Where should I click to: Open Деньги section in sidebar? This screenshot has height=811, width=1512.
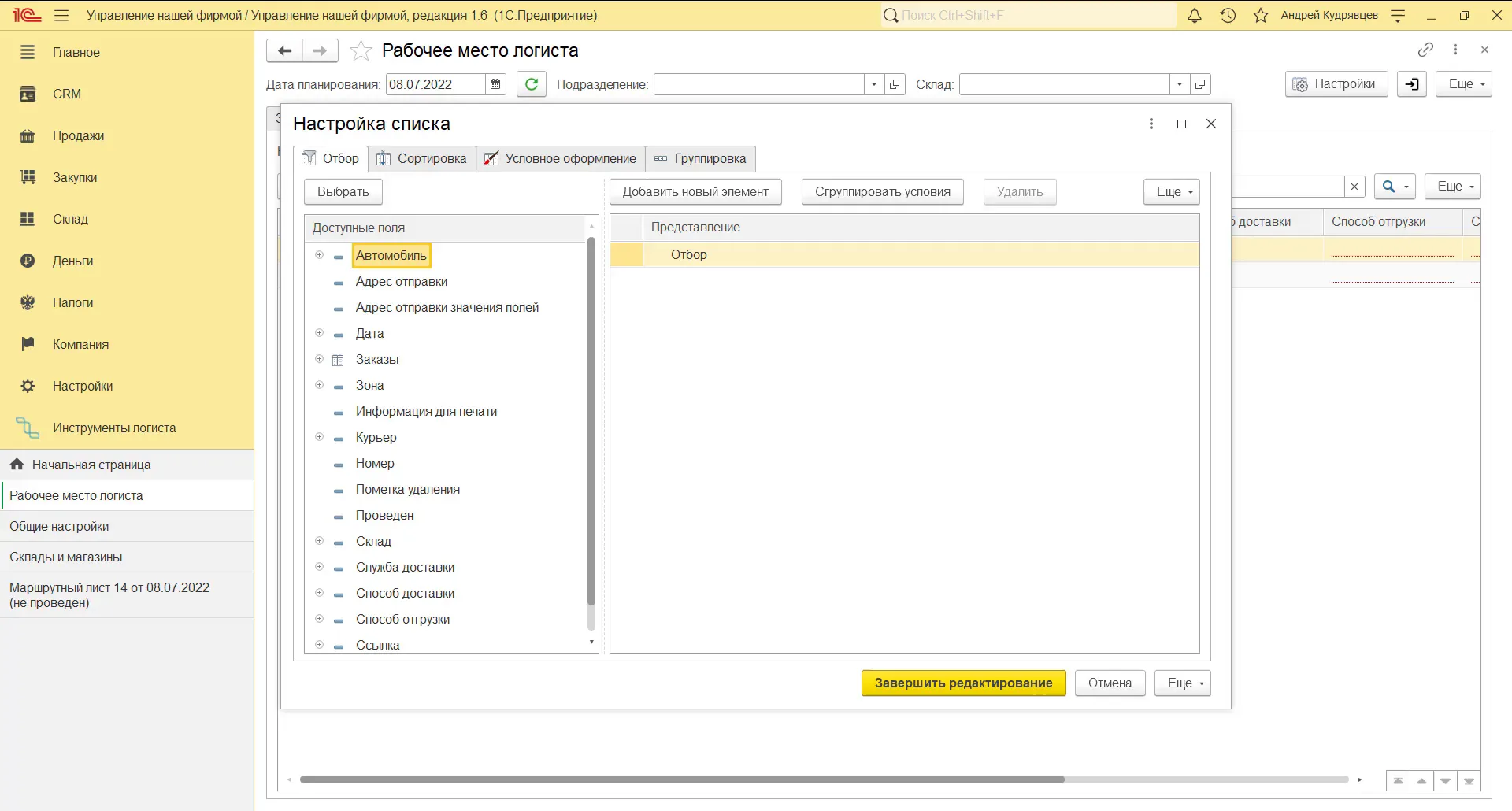tap(72, 261)
